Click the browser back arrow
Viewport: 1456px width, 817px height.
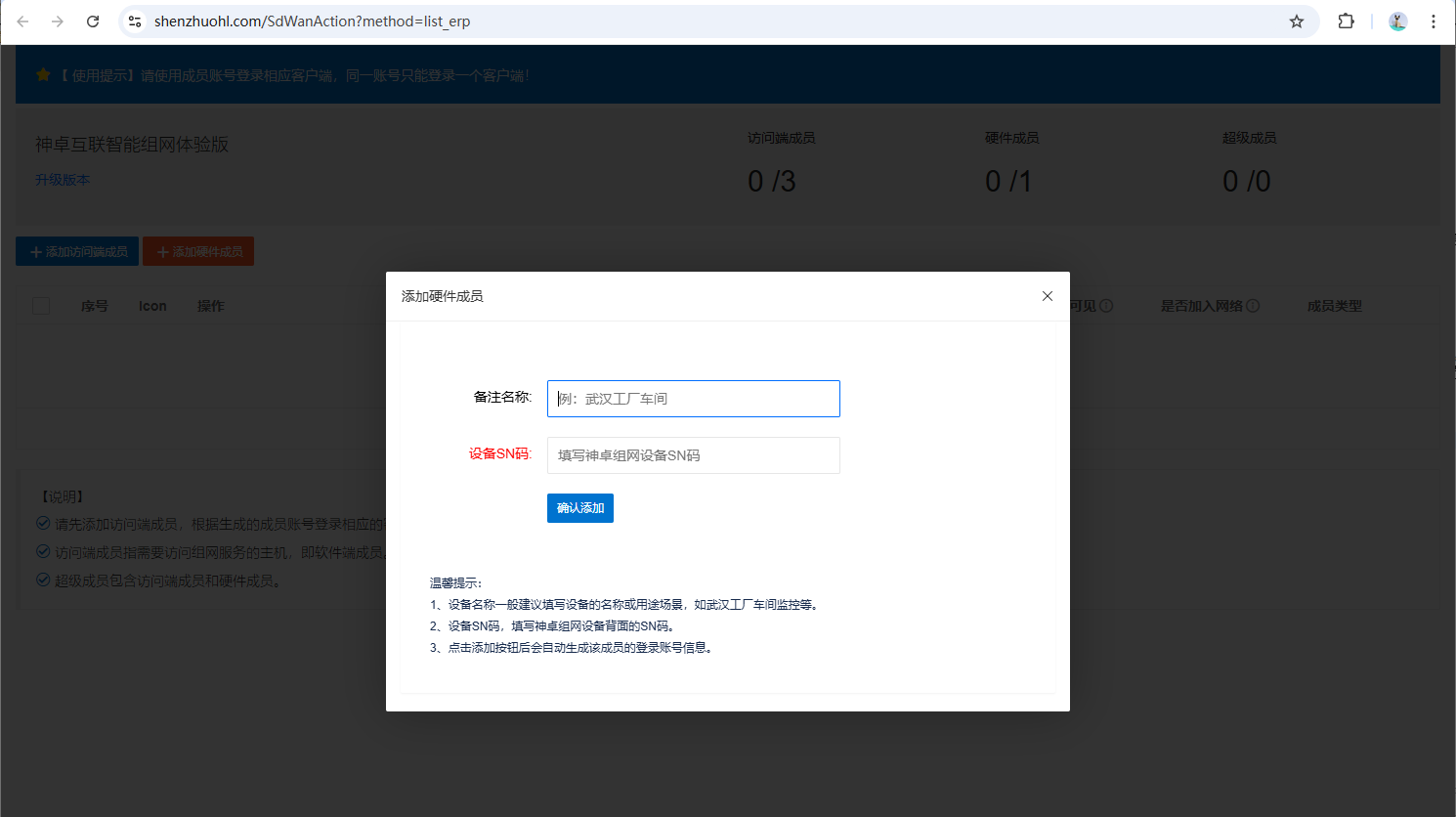(x=22, y=21)
